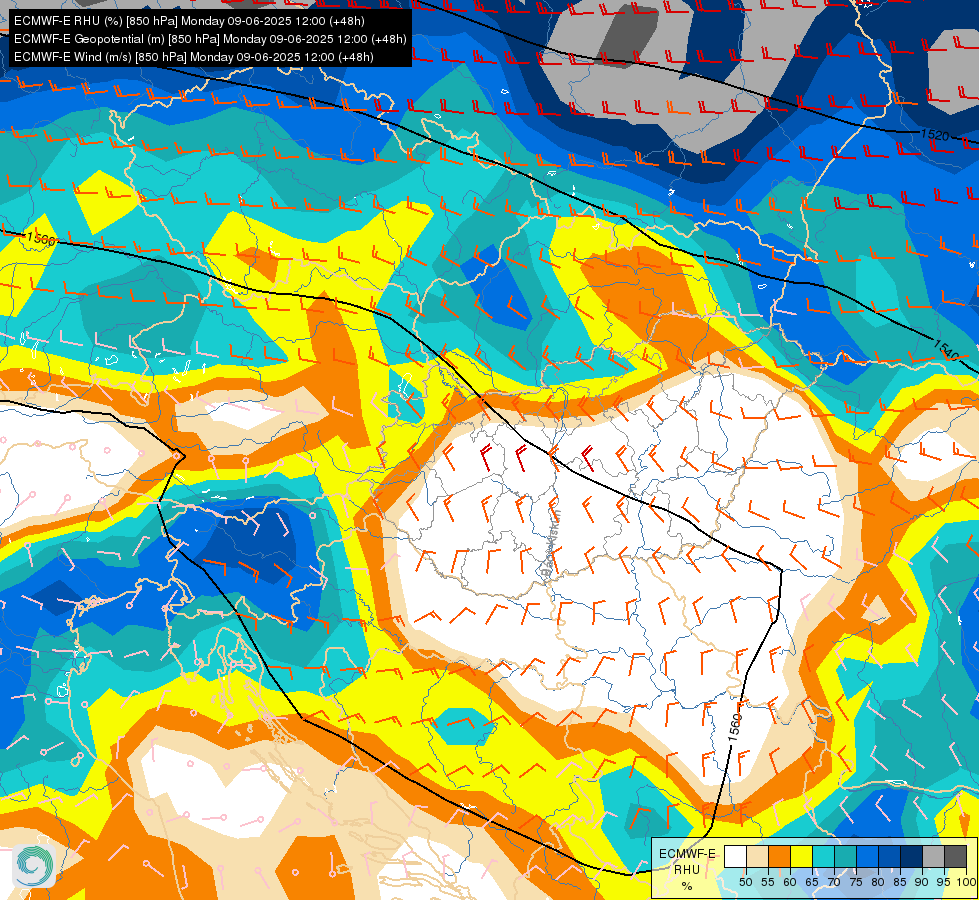Click the 'ECMWF-E Wind (m/s)' title line
979x900 pixels.
[x=194, y=57]
